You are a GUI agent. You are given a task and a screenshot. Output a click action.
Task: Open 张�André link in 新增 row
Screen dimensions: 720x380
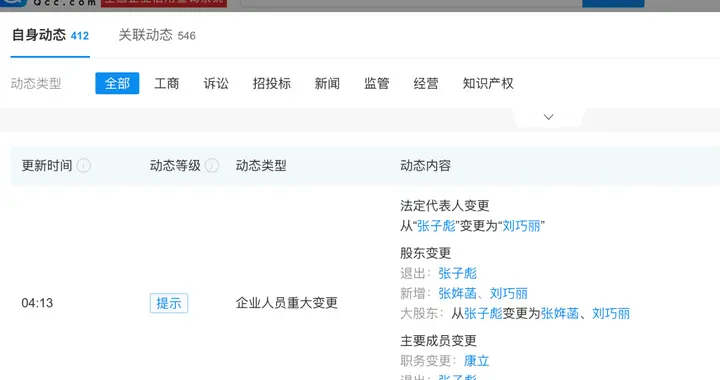click(457, 293)
